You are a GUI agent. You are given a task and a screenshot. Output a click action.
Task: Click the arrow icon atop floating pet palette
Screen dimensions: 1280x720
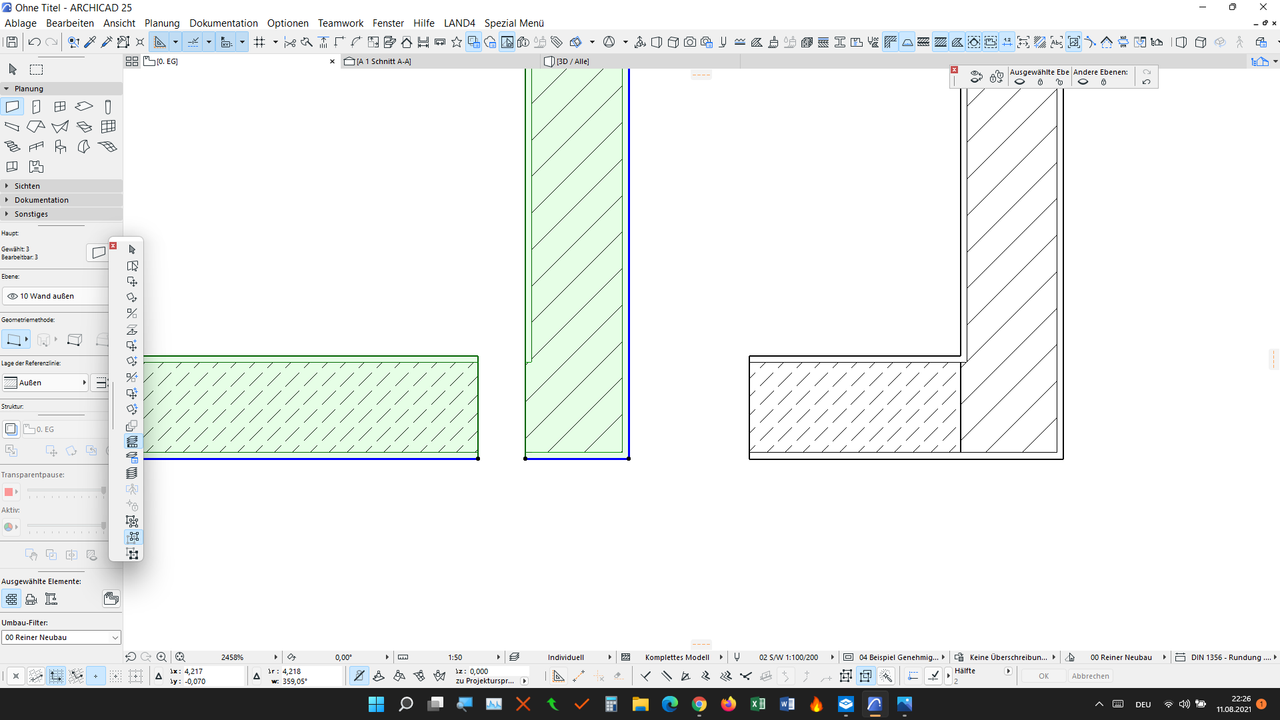point(133,249)
